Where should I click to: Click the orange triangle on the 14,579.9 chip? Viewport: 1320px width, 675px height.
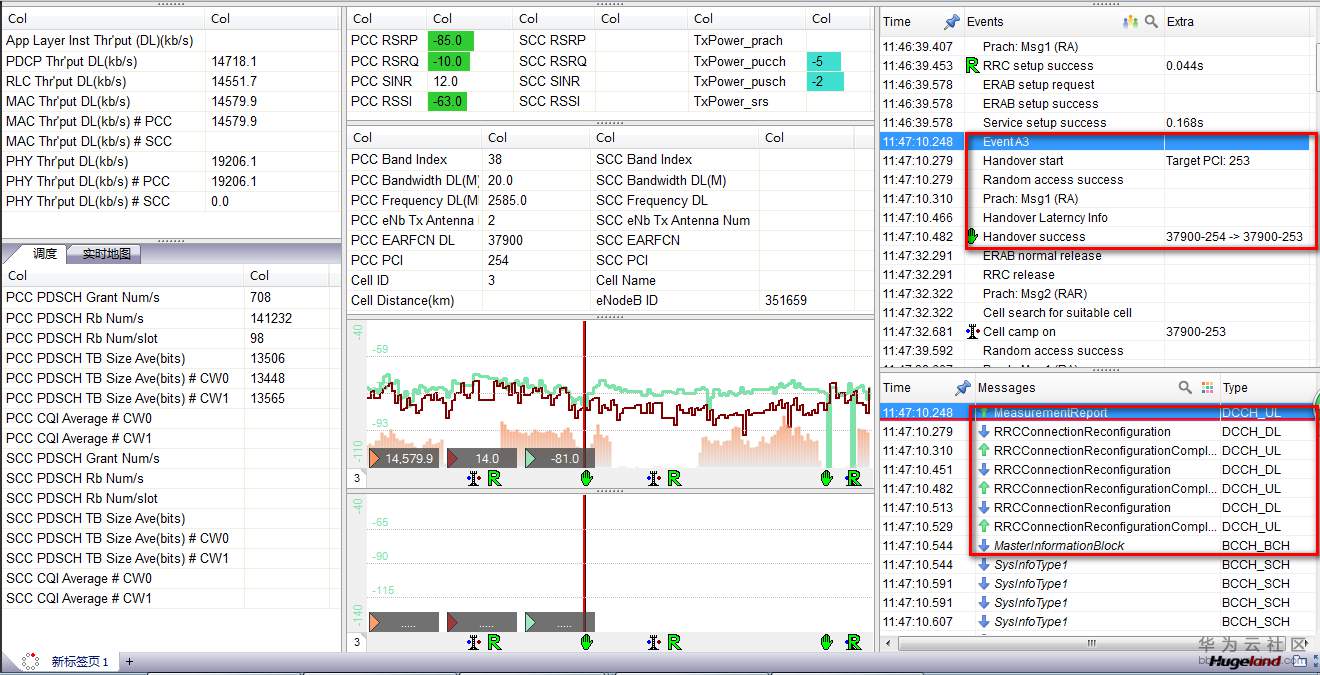(375, 458)
